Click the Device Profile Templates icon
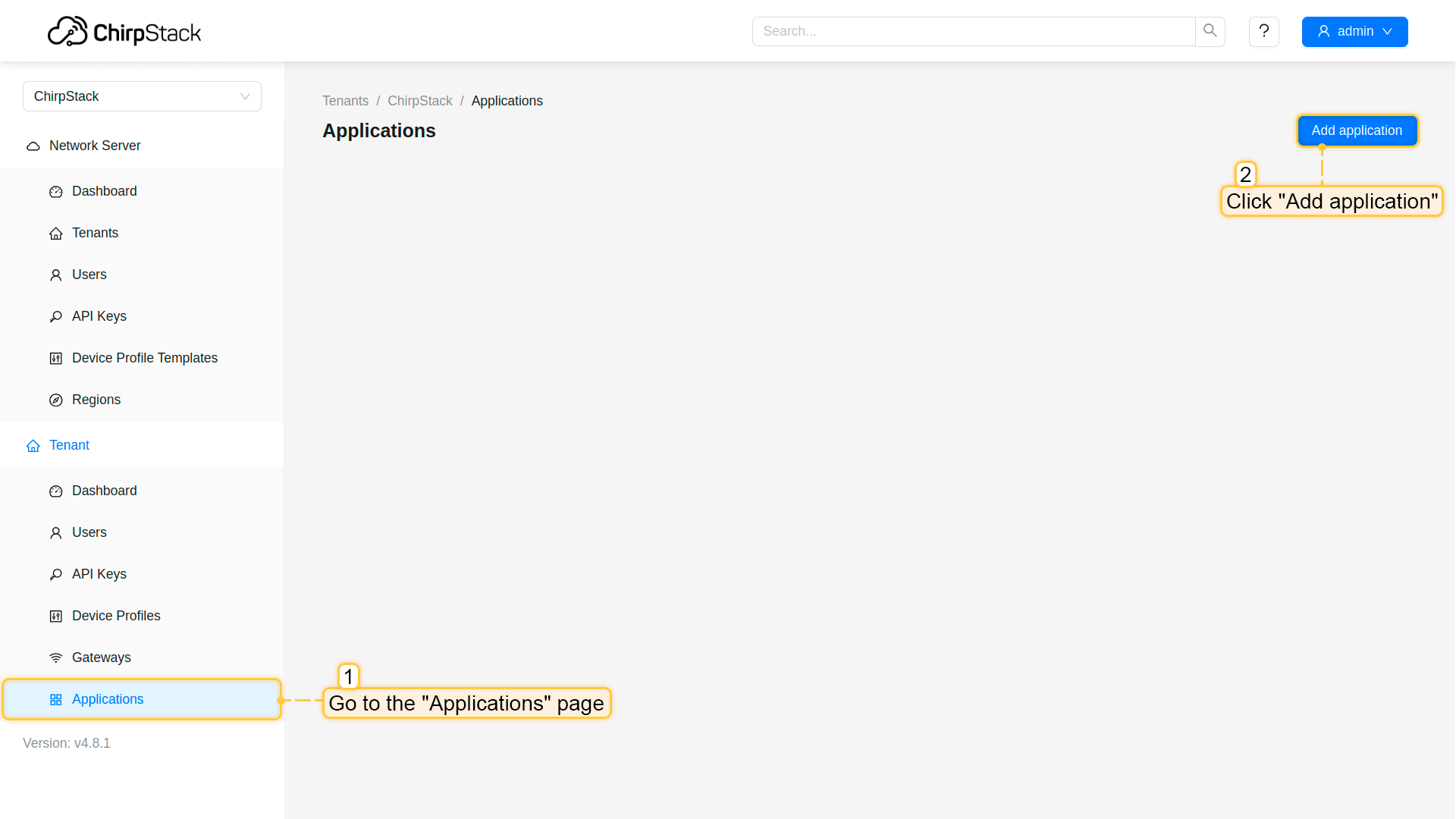Screen dimensions: 1456x819 tap(56, 359)
